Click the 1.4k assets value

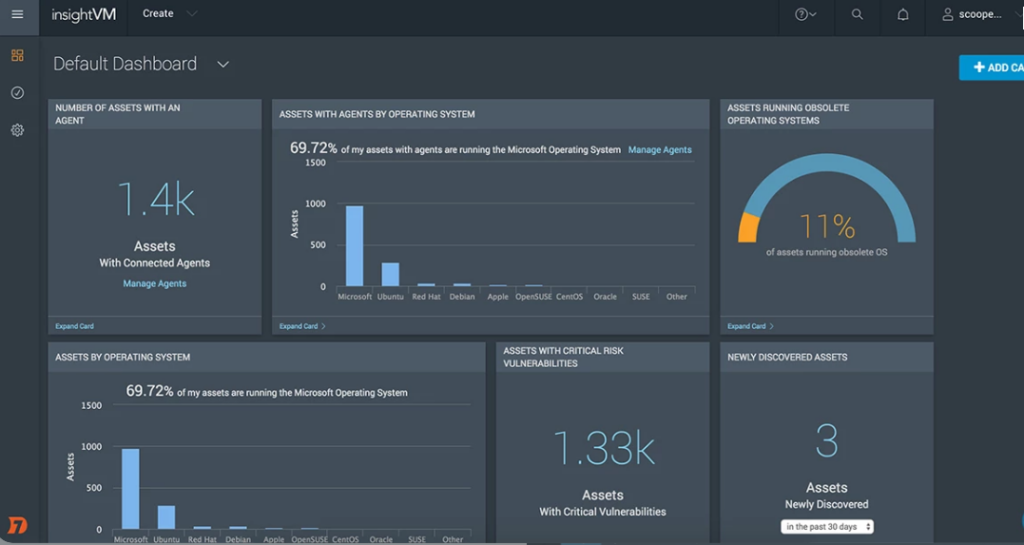click(x=155, y=200)
